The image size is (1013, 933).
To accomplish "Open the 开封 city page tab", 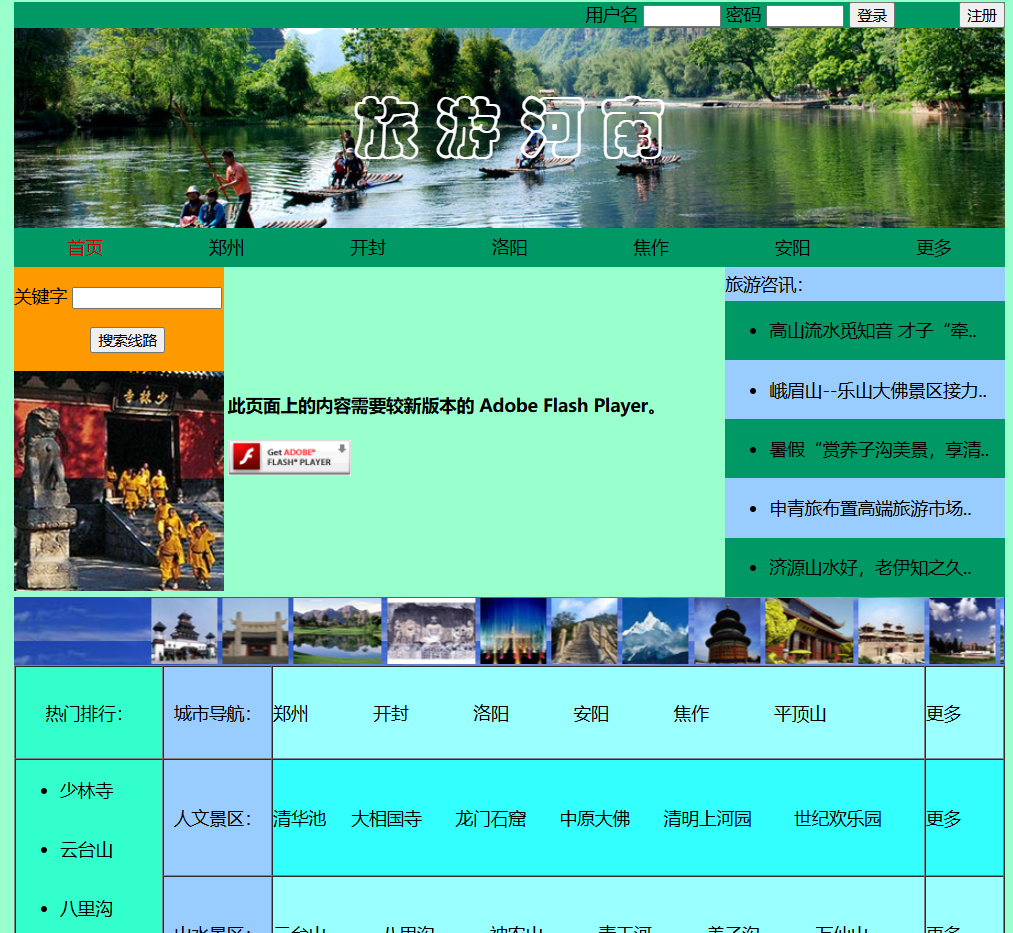I will click(368, 248).
